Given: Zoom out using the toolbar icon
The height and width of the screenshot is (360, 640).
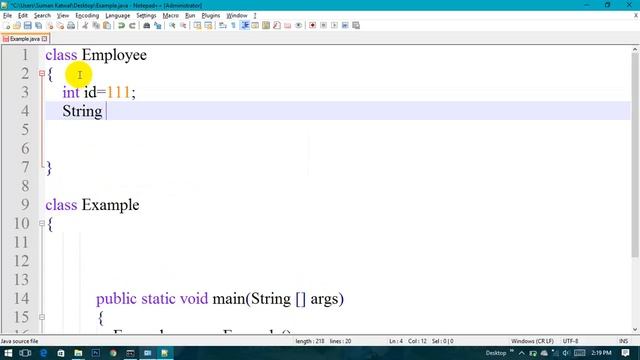Looking at the screenshot, I should pyautogui.click(x=183, y=25).
